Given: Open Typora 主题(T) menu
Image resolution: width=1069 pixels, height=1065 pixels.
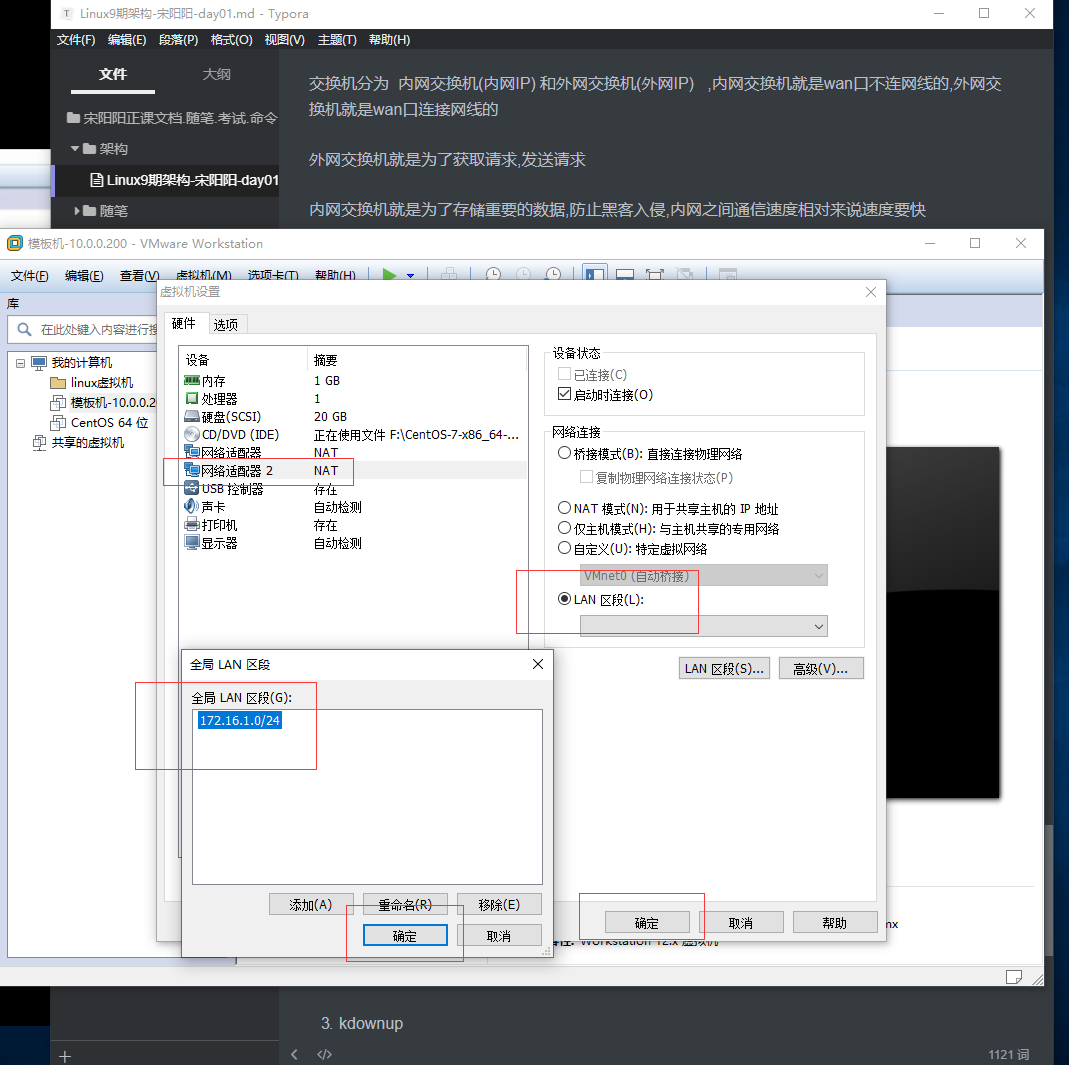Looking at the screenshot, I should 337,40.
